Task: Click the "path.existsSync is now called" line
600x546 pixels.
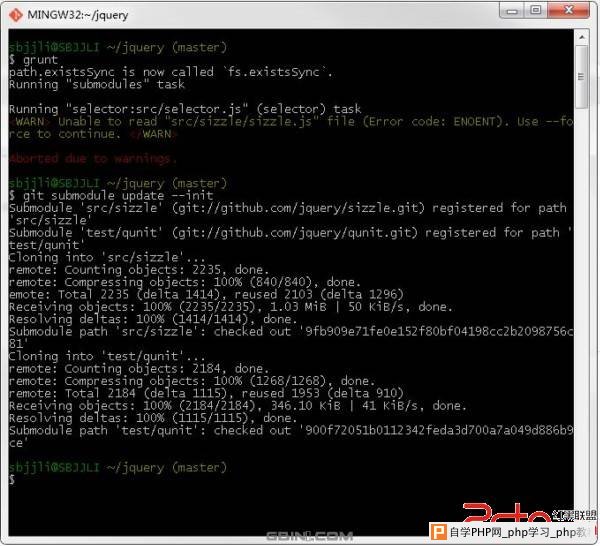Action: (x=171, y=72)
